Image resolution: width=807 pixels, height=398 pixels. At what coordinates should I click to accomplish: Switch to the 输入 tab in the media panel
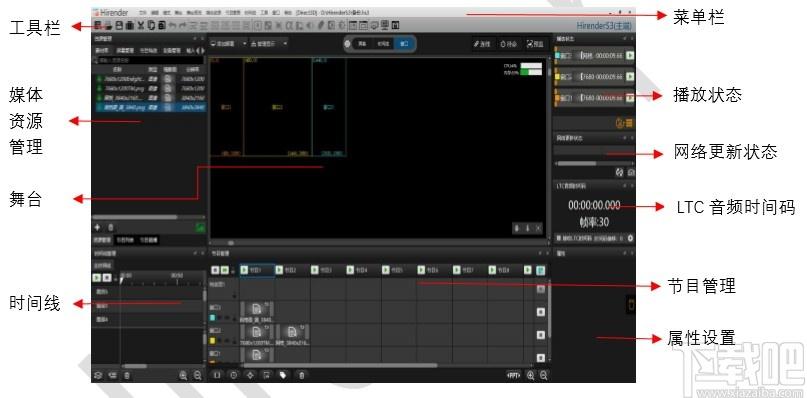(x=190, y=51)
